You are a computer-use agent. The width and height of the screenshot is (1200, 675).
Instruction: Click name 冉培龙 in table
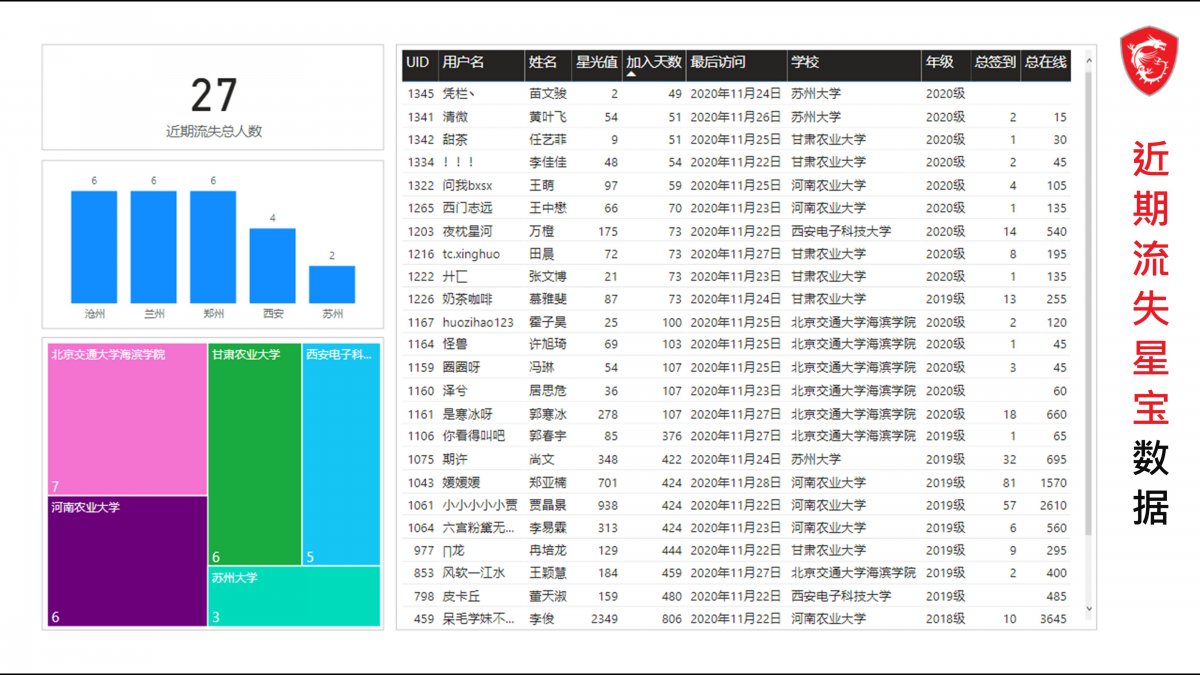click(547, 550)
